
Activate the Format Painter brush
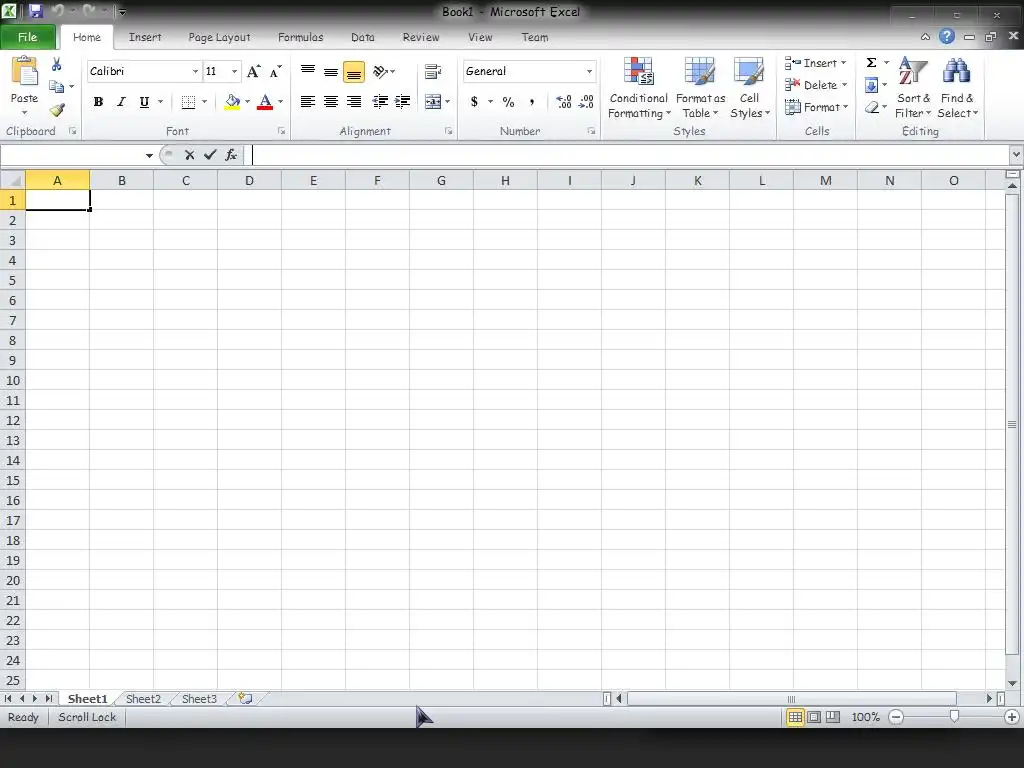point(57,110)
